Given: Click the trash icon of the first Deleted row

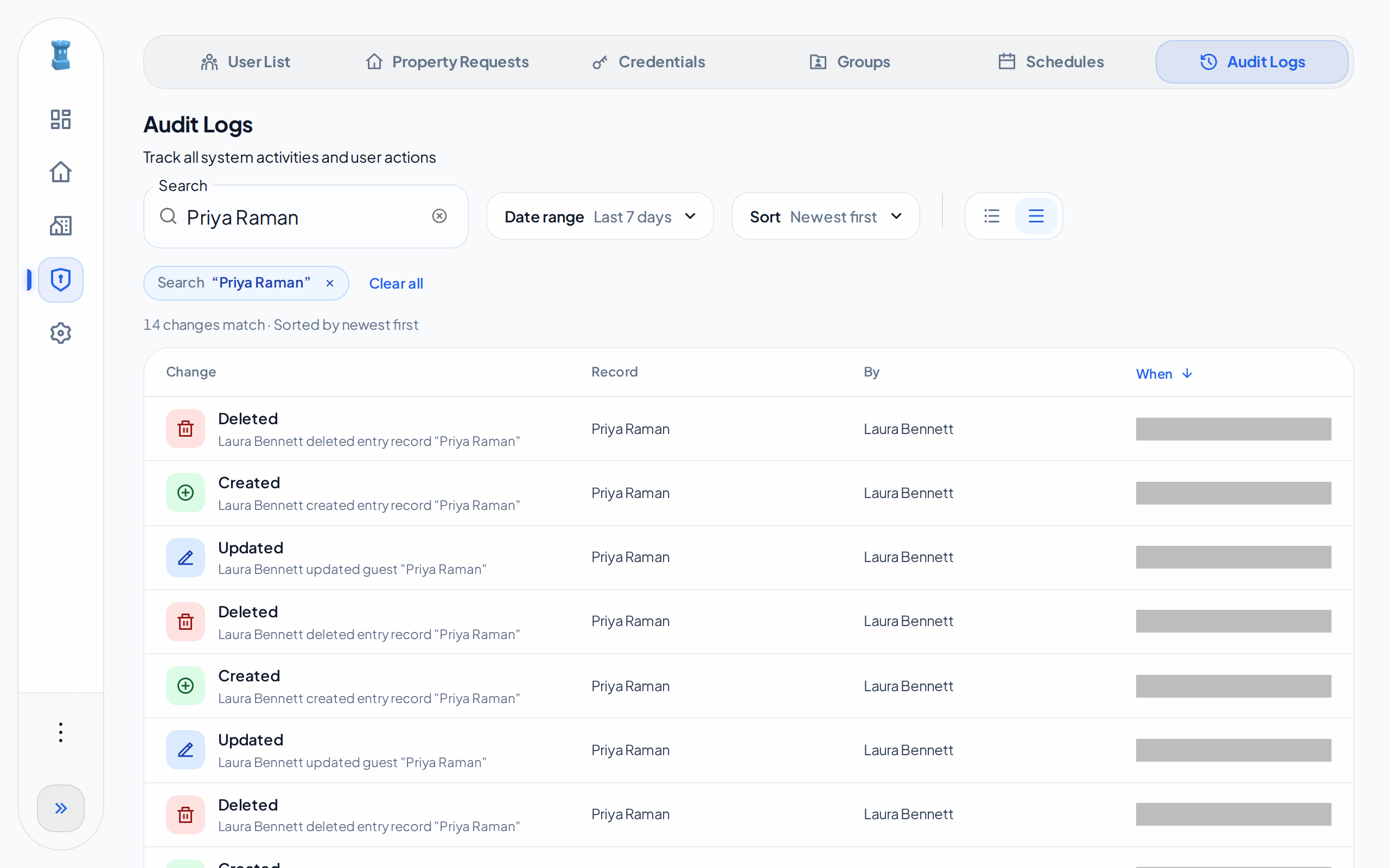Looking at the screenshot, I should point(186,428).
